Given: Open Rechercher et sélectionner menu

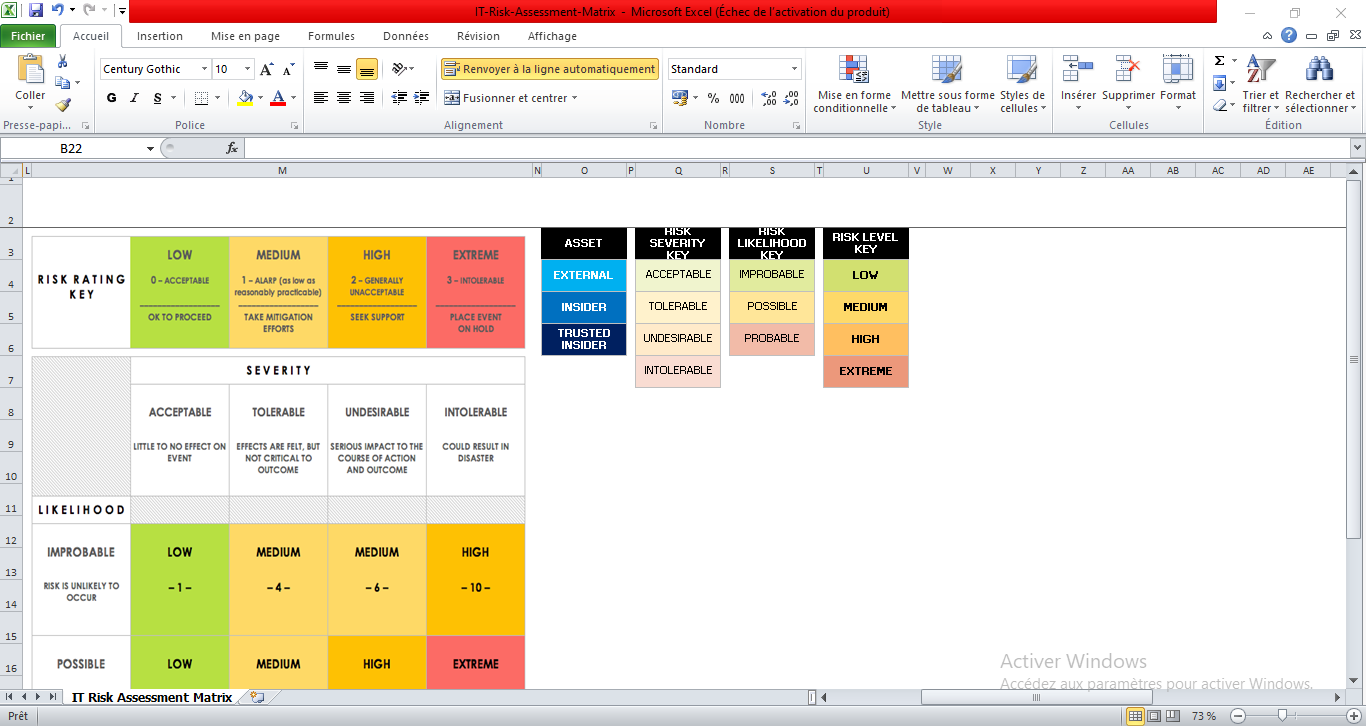Looking at the screenshot, I should click(1320, 84).
